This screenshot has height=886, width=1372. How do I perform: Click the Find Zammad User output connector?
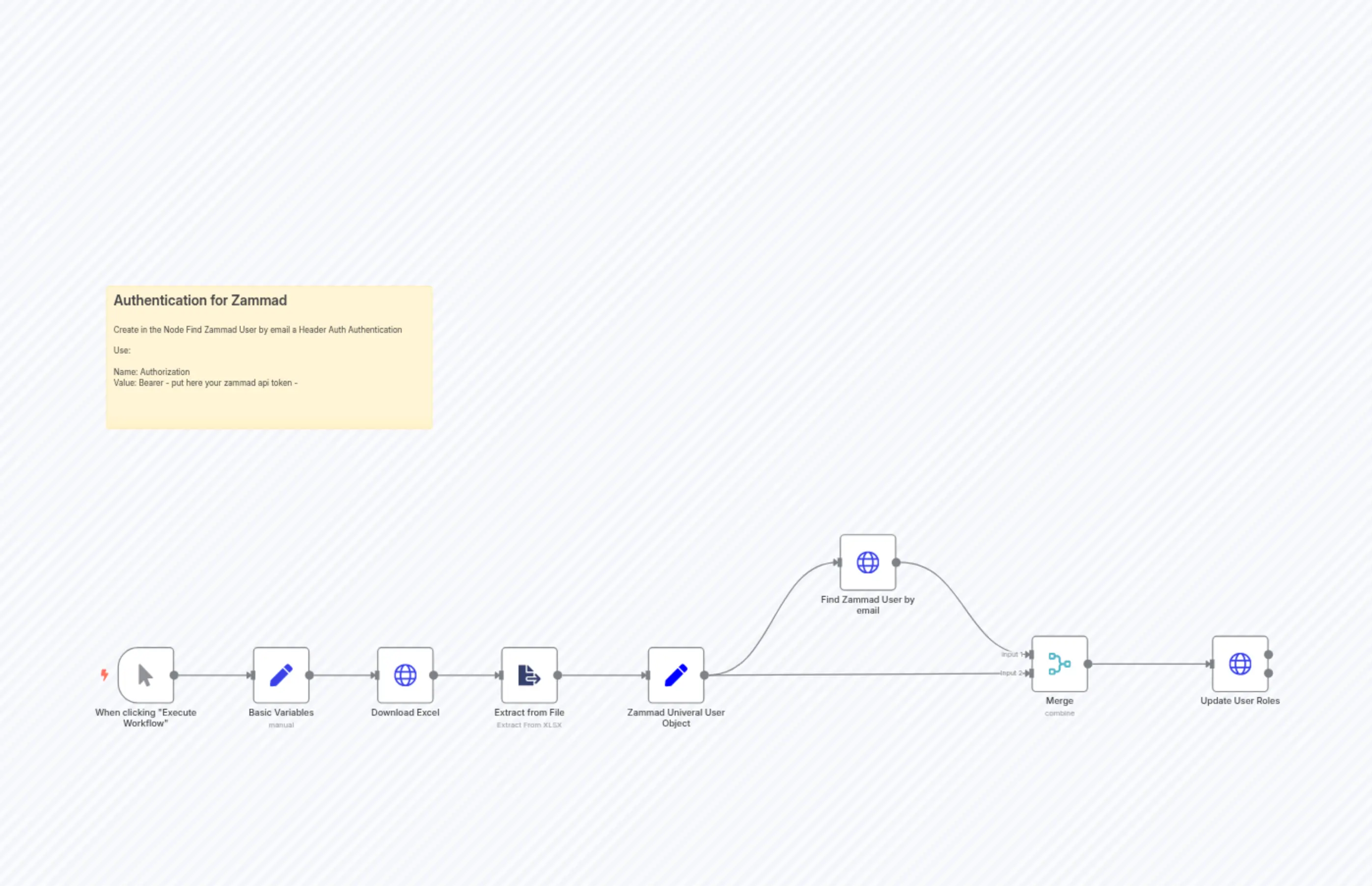[896, 562]
